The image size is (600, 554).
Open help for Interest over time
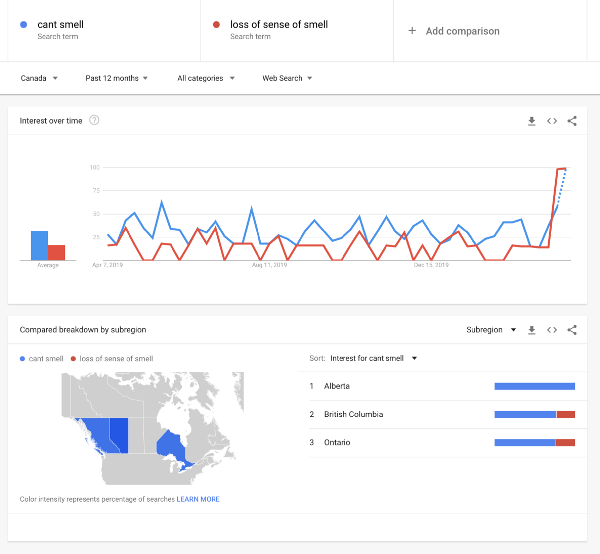[94, 121]
